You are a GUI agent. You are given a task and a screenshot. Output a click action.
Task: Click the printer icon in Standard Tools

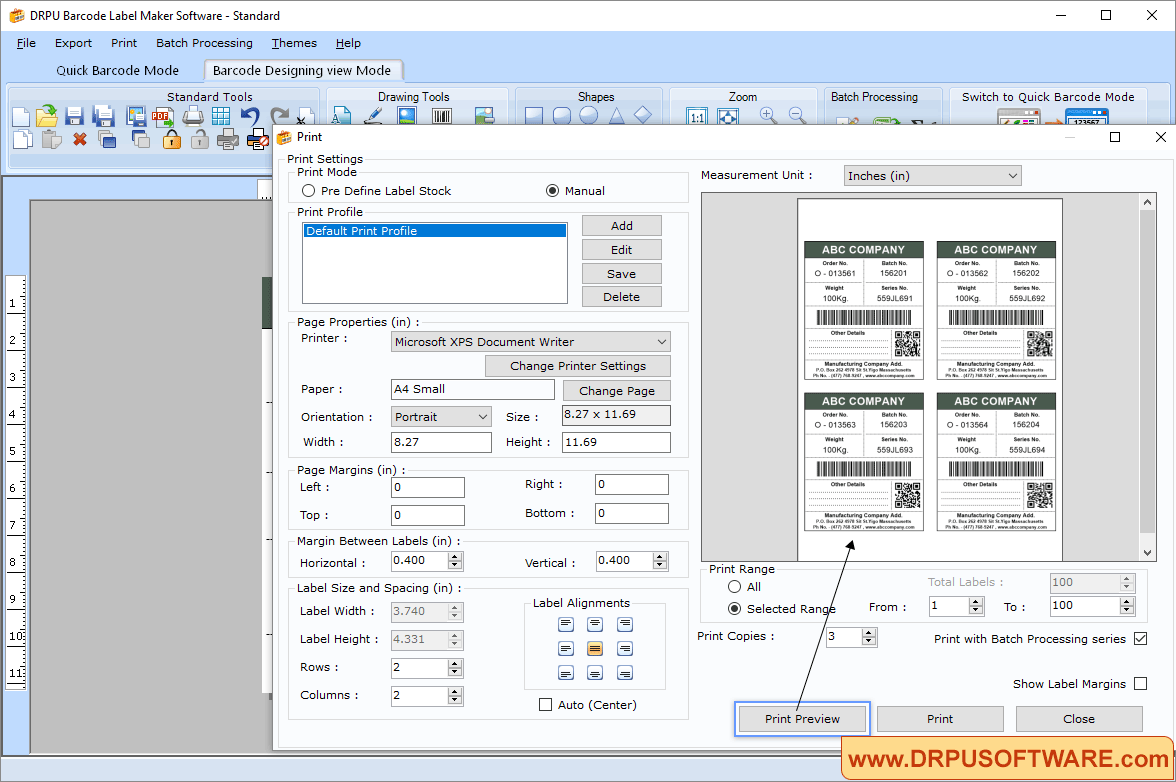pos(193,116)
